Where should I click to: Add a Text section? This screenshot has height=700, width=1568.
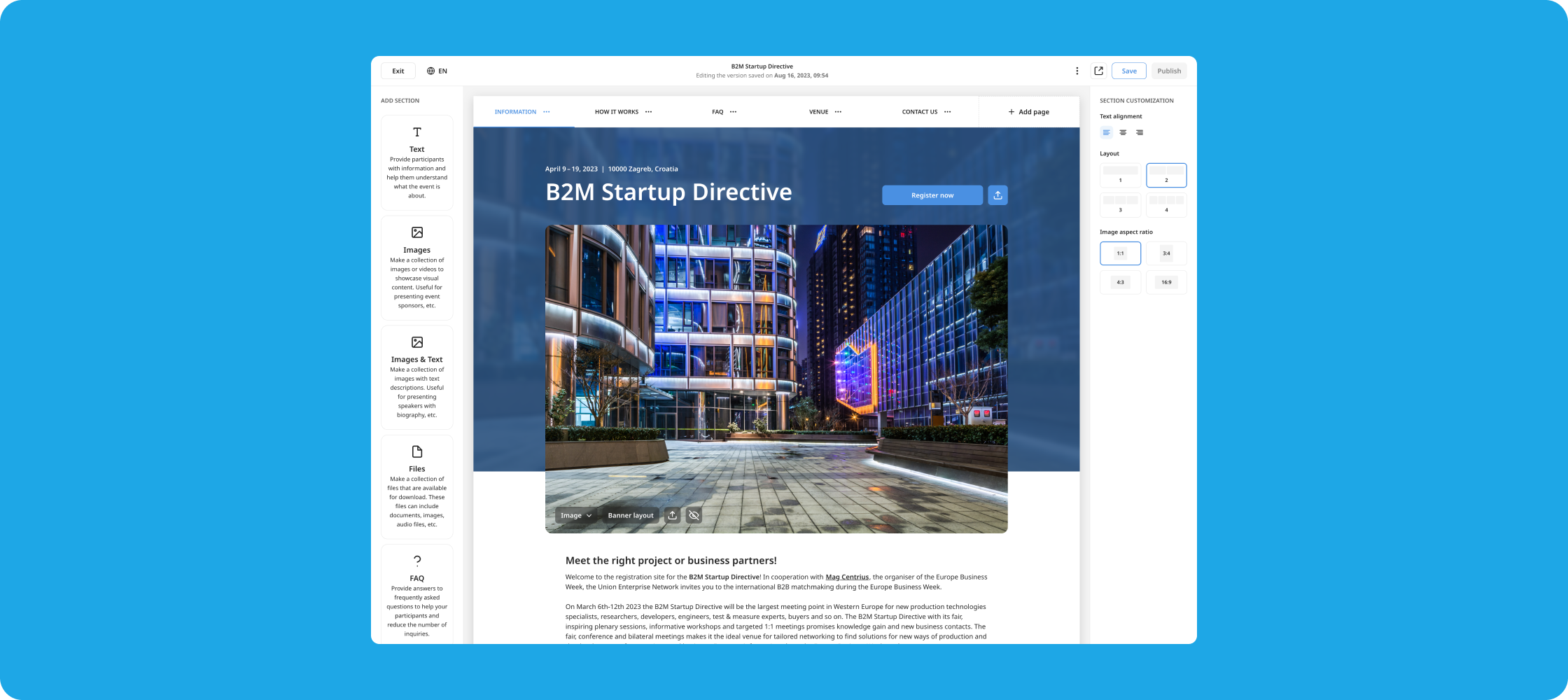(416, 162)
